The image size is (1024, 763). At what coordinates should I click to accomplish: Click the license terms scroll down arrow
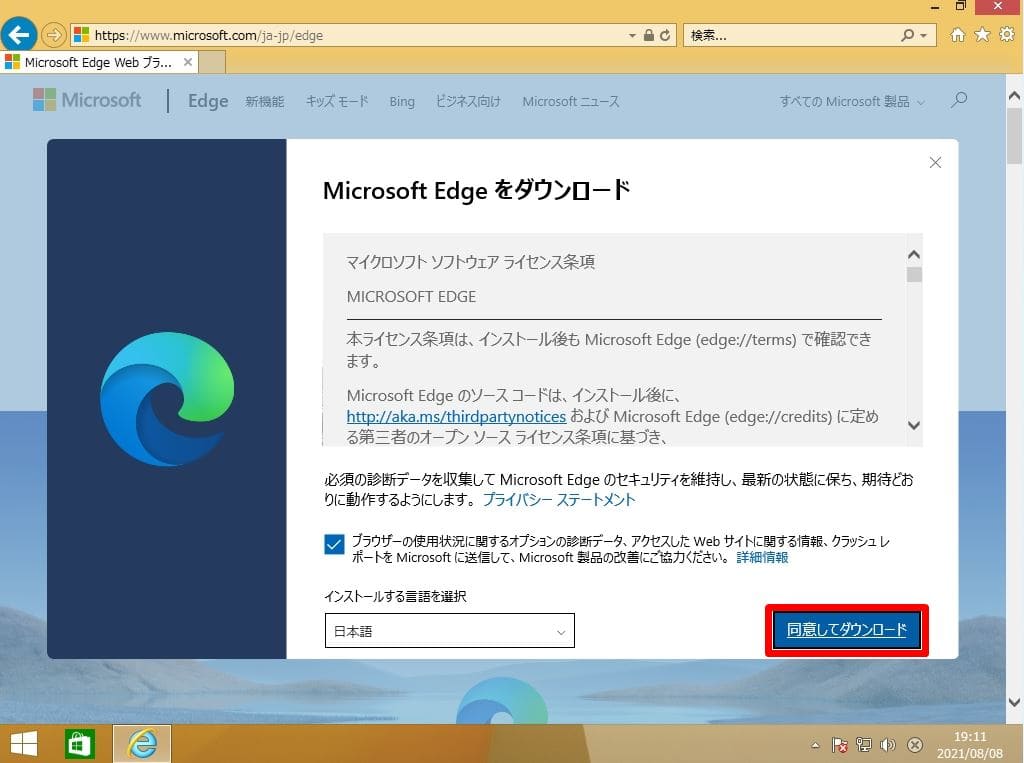pos(914,425)
